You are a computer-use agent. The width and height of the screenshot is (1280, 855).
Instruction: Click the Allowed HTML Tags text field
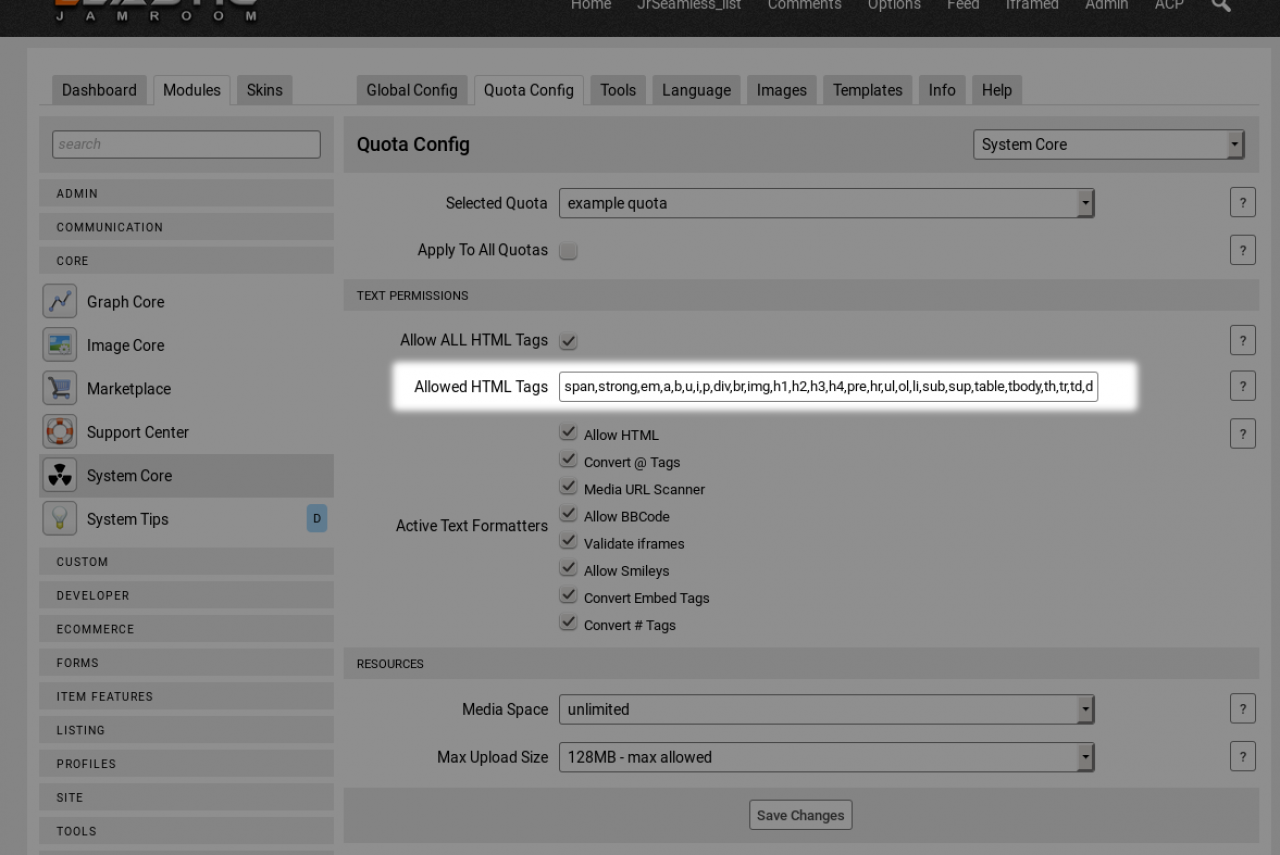coord(828,386)
